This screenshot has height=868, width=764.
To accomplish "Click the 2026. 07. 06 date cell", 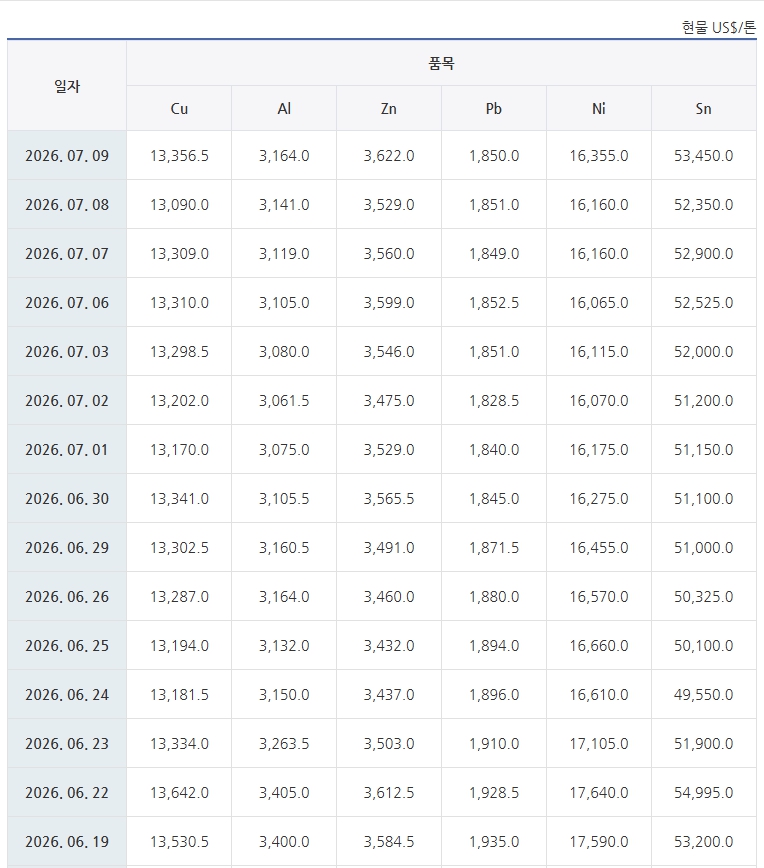I will [67, 303].
